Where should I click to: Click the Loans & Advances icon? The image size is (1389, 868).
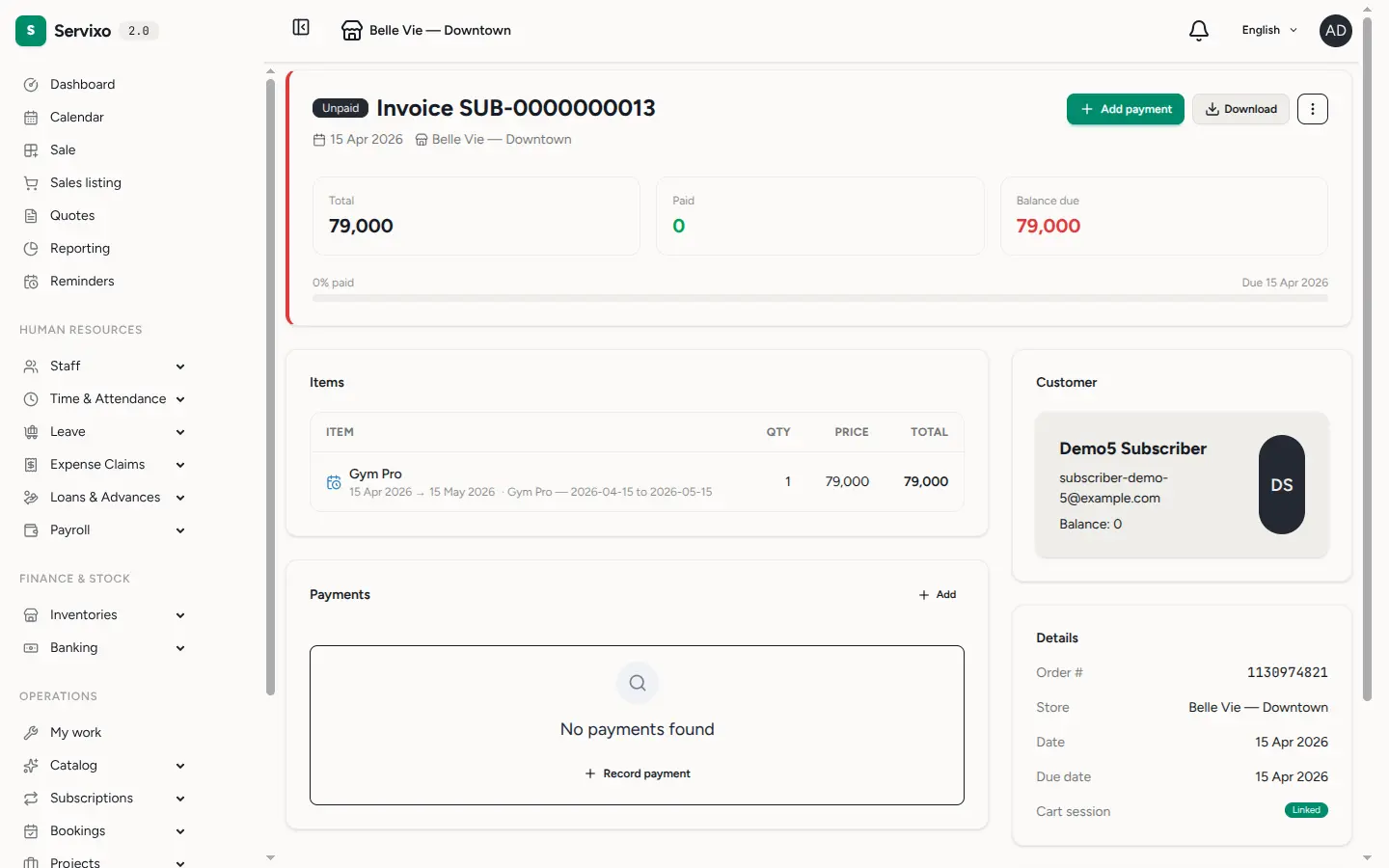[x=31, y=498]
